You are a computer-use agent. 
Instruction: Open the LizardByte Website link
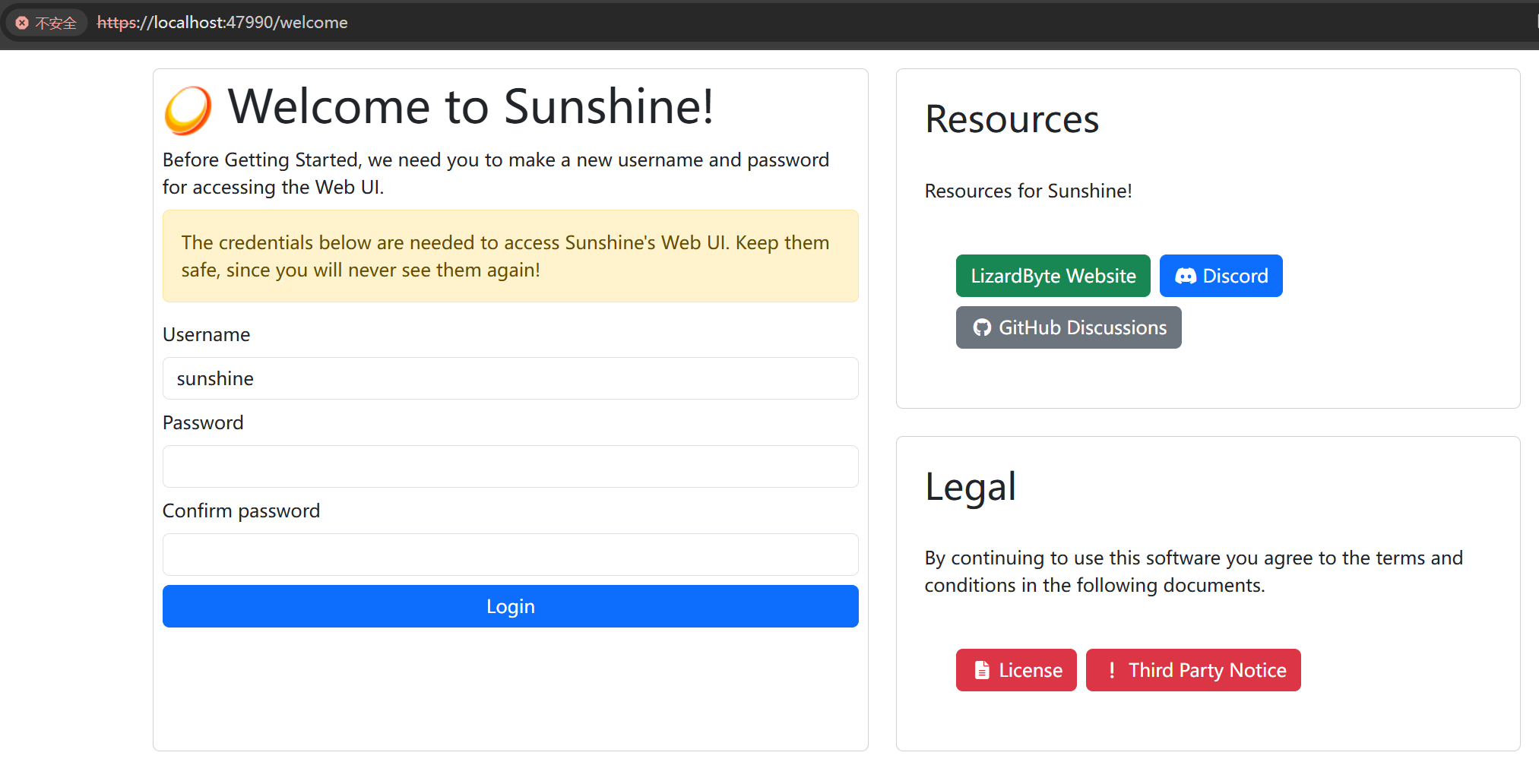point(1053,276)
